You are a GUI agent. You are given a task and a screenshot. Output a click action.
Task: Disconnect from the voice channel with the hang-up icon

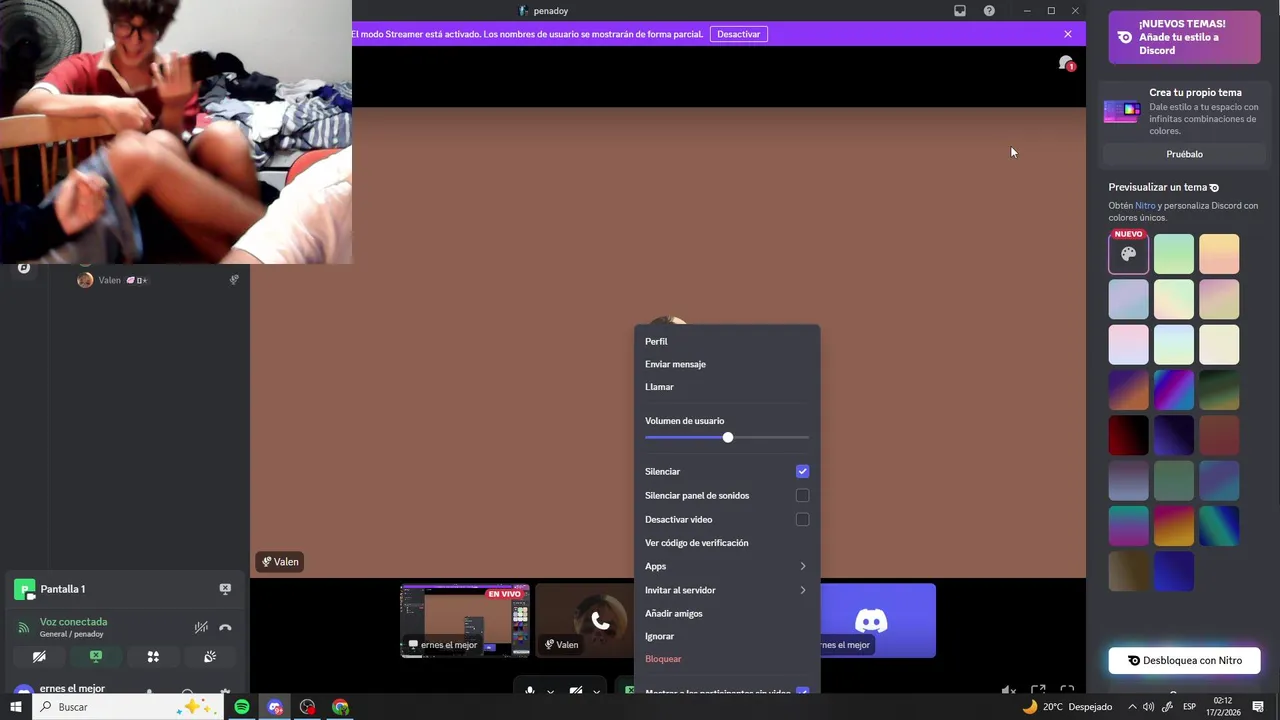coord(225,628)
